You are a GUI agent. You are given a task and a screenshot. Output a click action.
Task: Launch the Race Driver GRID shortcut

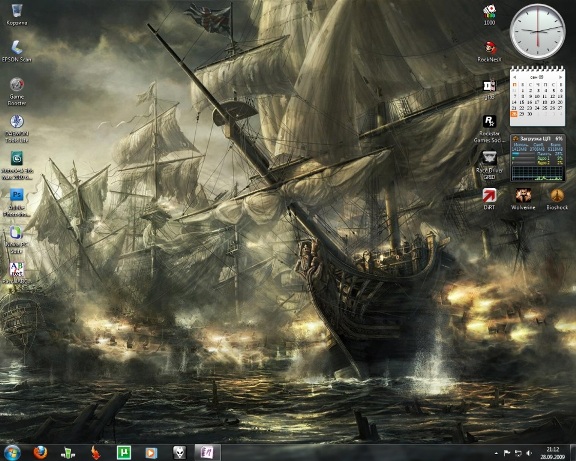[x=489, y=165]
